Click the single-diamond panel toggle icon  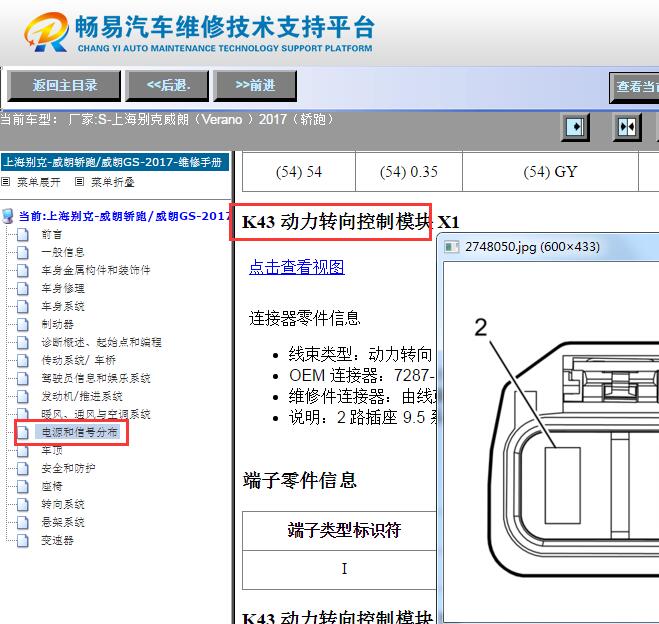pos(575,127)
